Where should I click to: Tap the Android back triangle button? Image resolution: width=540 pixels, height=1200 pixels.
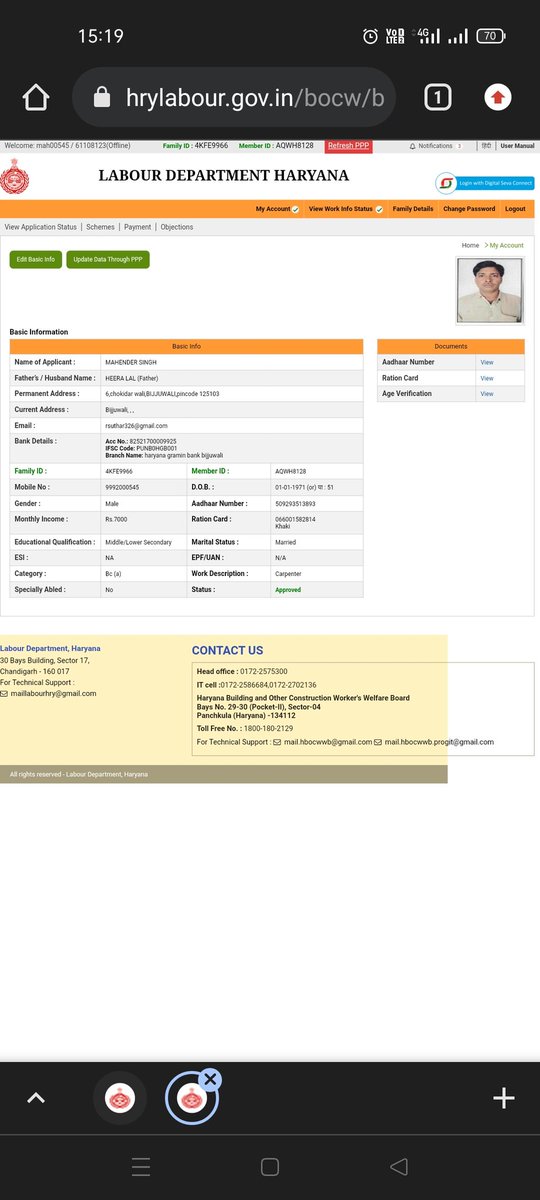point(399,1166)
